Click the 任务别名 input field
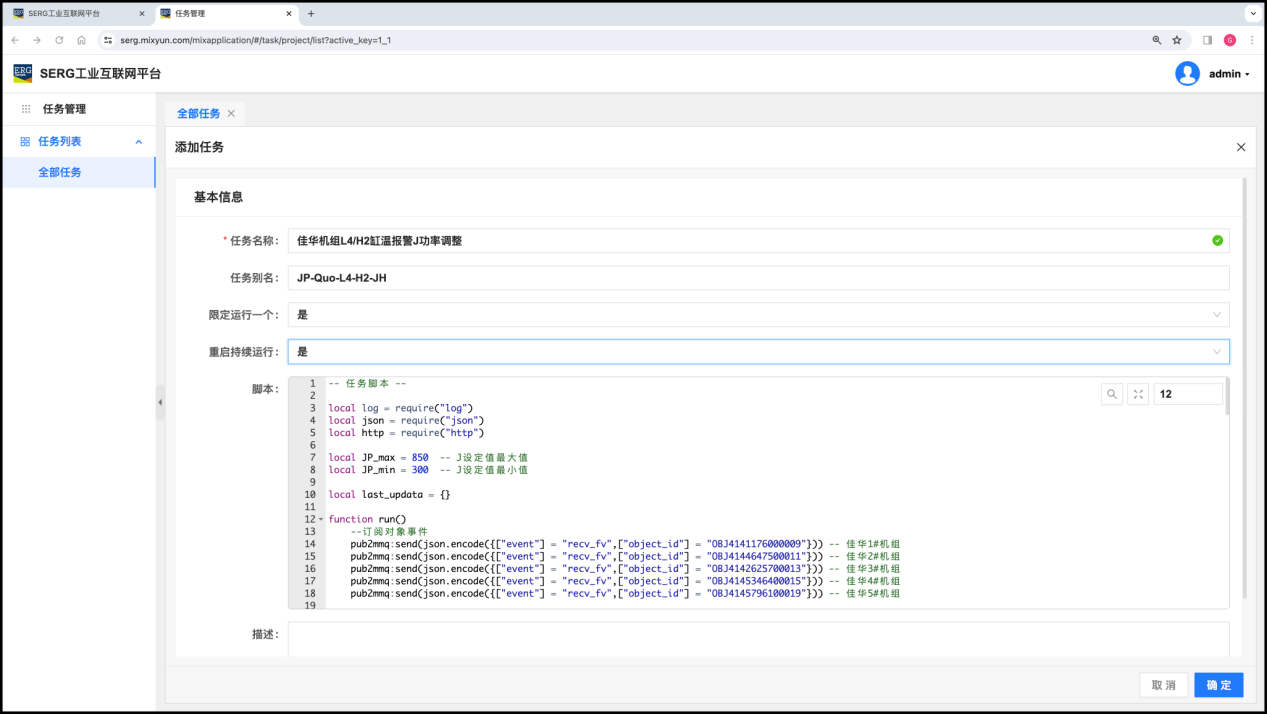 pos(758,278)
